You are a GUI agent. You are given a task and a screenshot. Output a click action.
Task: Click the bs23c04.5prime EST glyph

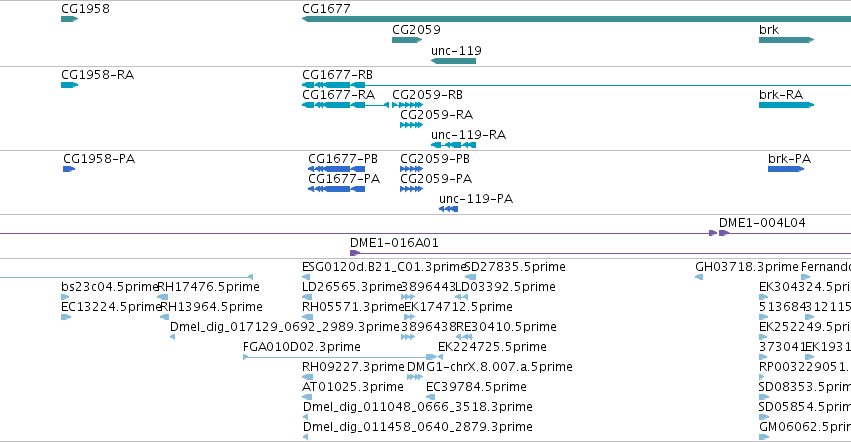tap(65, 297)
